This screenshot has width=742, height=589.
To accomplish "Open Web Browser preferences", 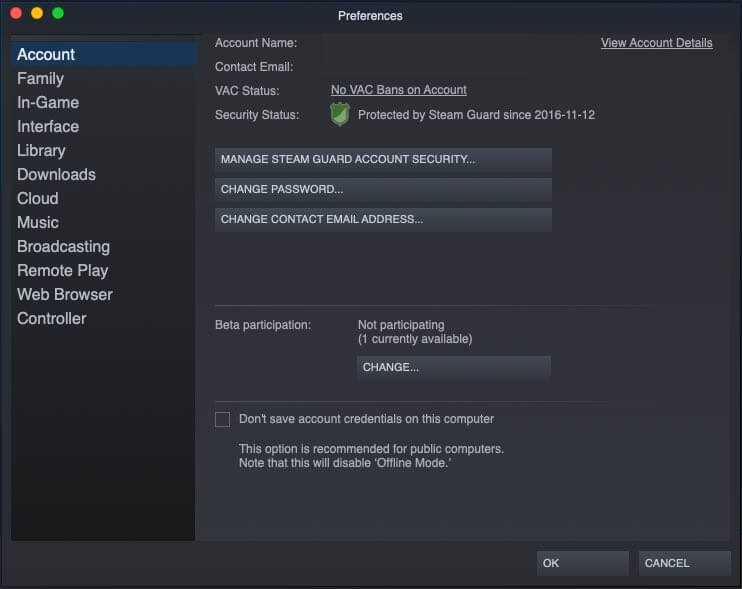I will pos(103,295).
